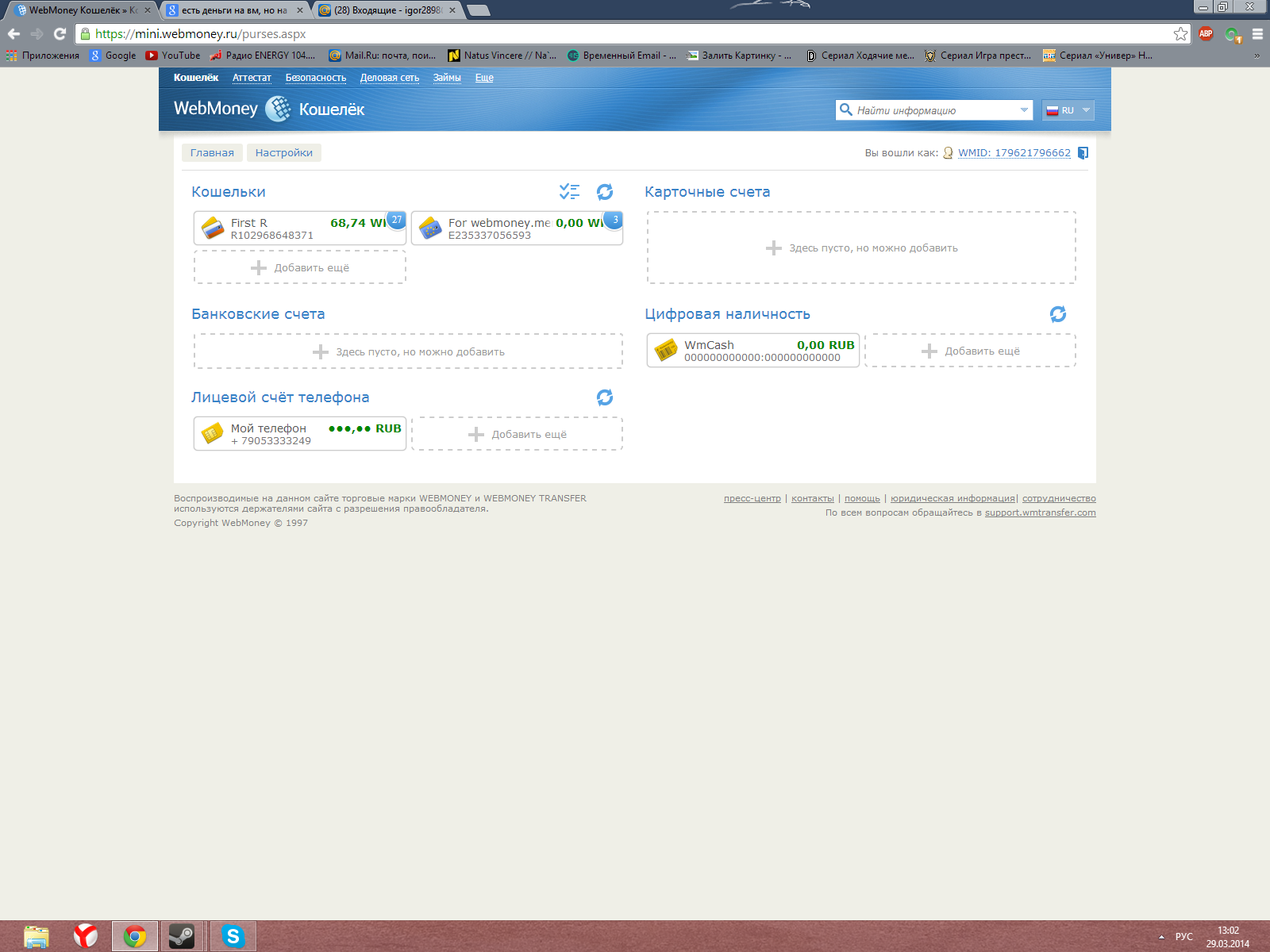
Task: Open the Chrome hamburger menu
Action: [1257, 34]
